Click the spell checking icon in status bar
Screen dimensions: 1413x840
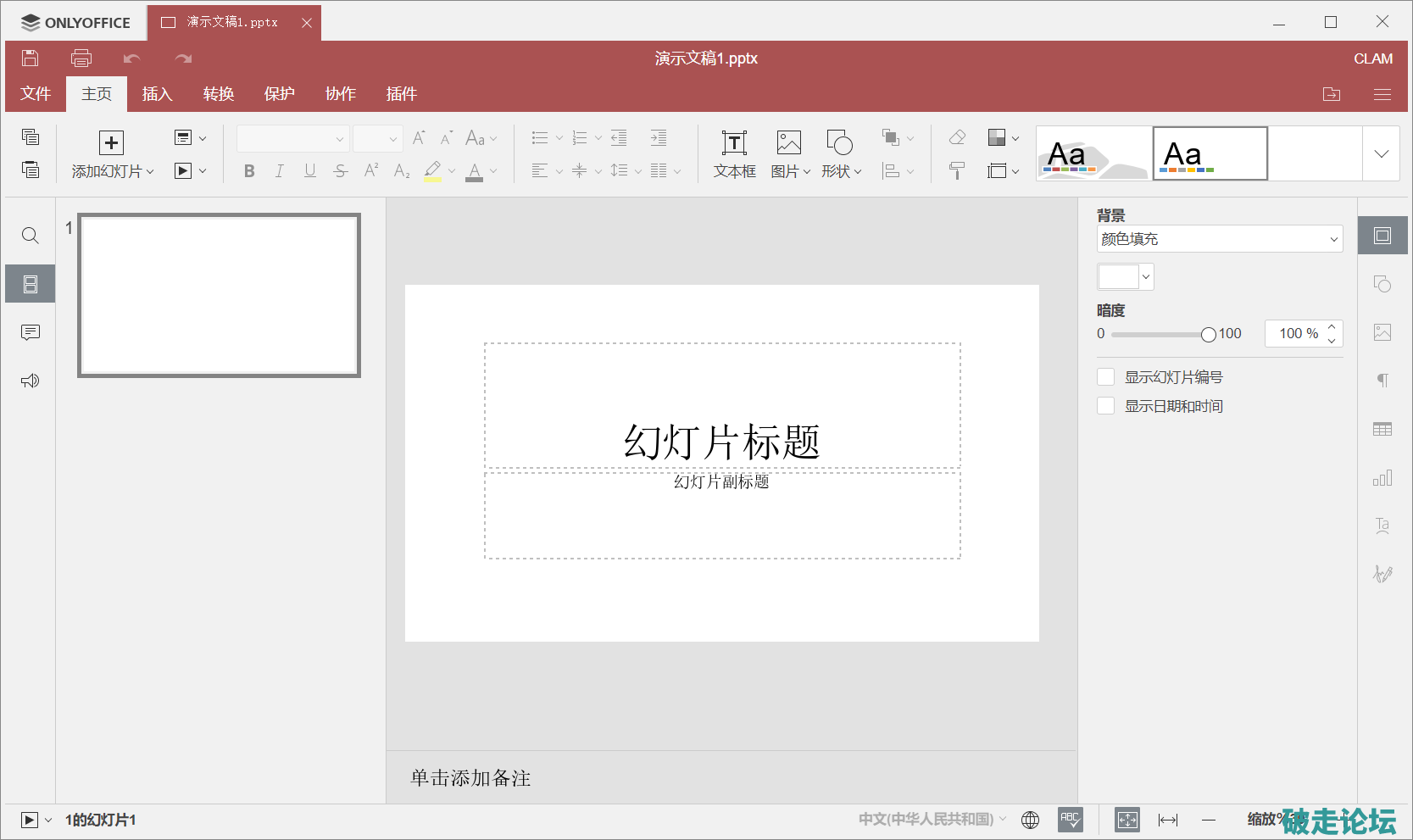tap(1071, 820)
